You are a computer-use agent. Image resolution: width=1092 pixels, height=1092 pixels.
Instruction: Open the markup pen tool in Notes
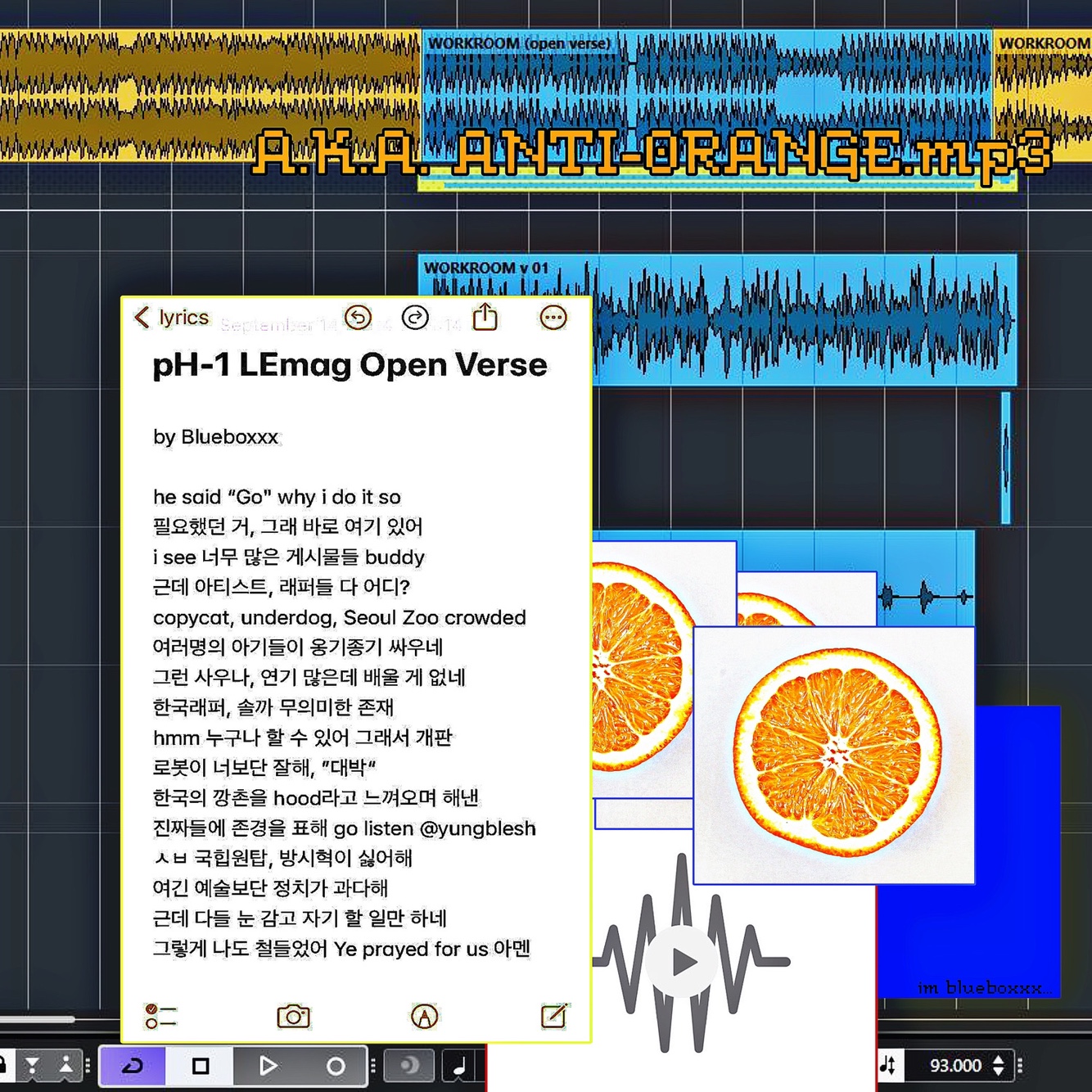(x=424, y=1016)
